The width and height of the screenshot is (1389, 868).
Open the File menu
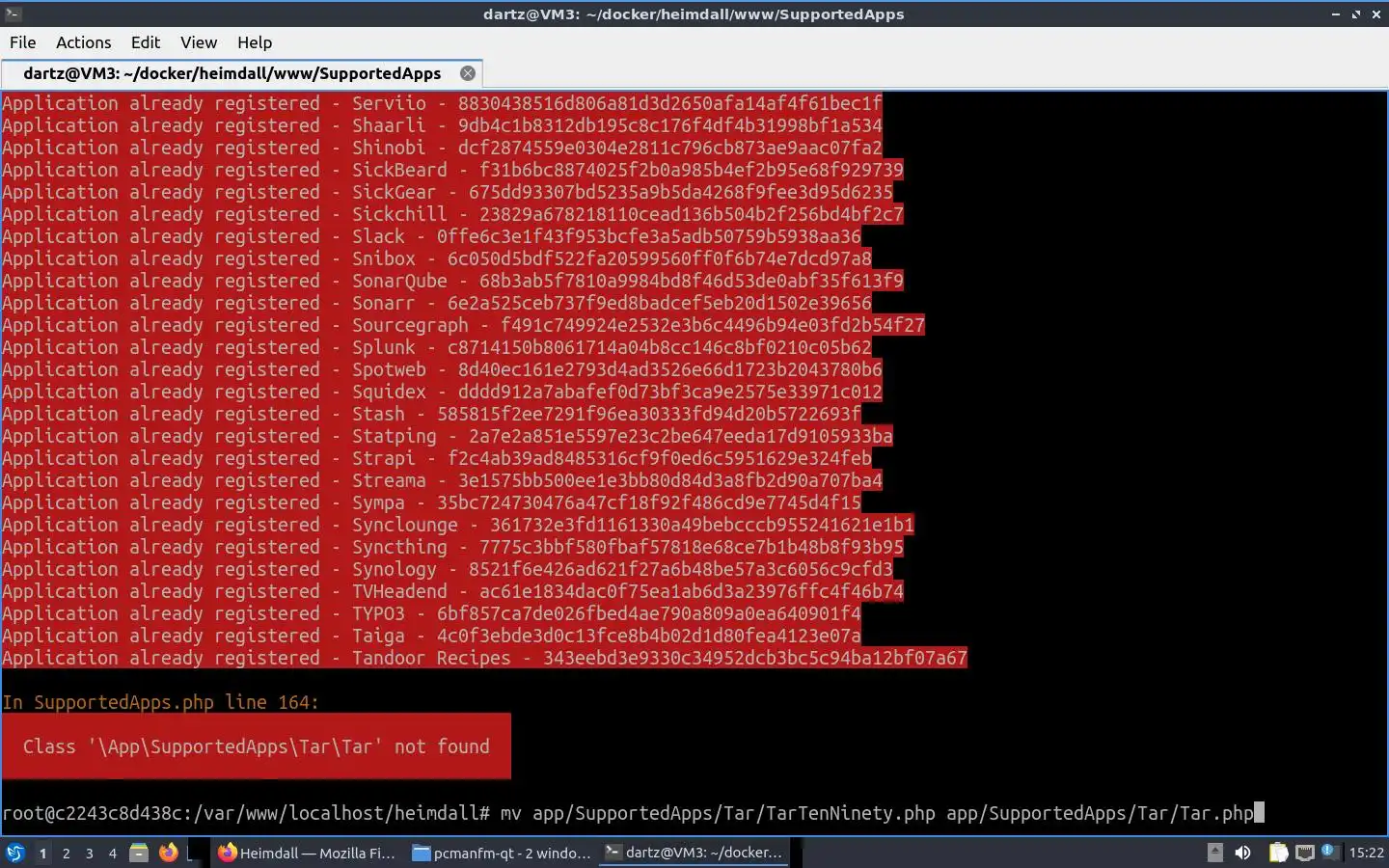click(22, 42)
